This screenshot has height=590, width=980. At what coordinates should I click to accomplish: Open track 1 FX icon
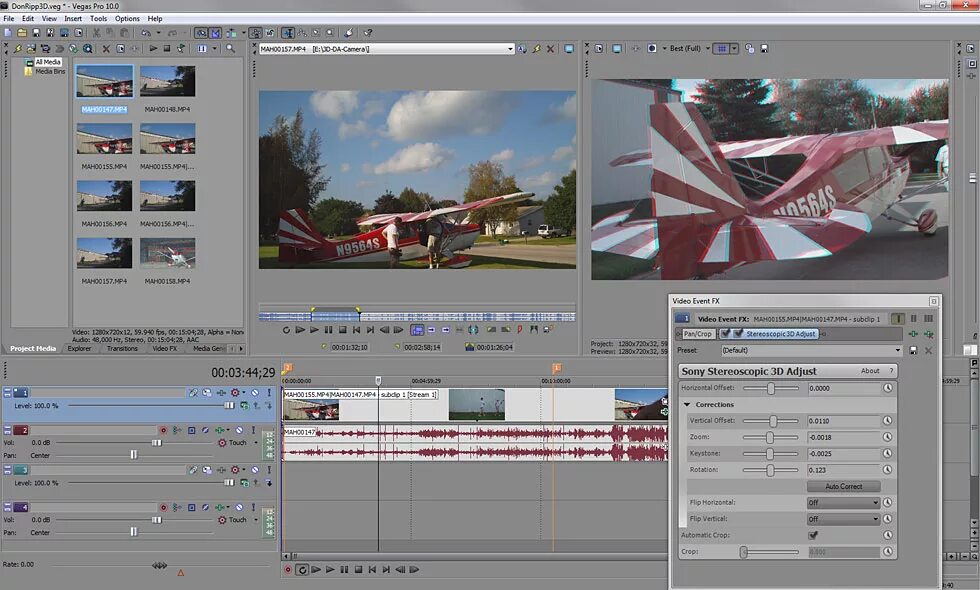click(221, 392)
